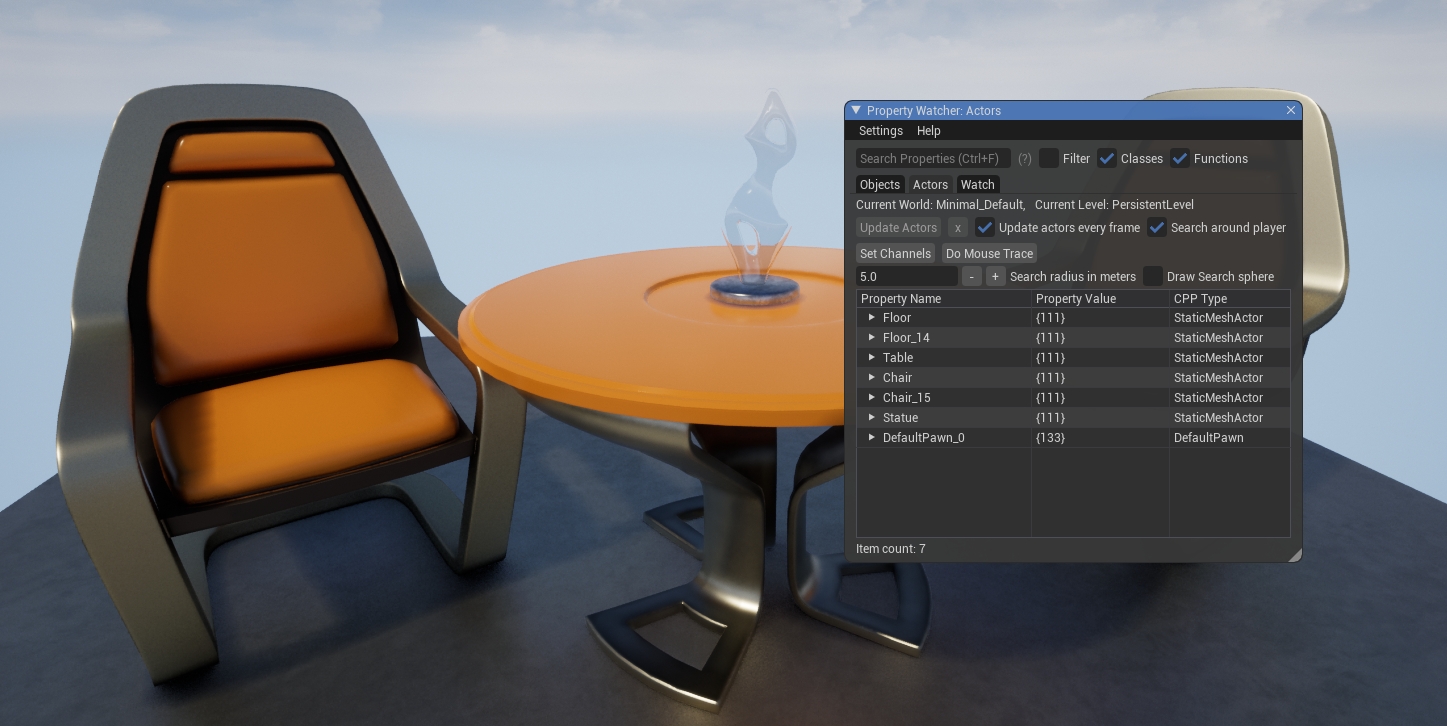The height and width of the screenshot is (726, 1447).
Task: Toggle Update actors every frame
Action: pyautogui.click(x=985, y=227)
